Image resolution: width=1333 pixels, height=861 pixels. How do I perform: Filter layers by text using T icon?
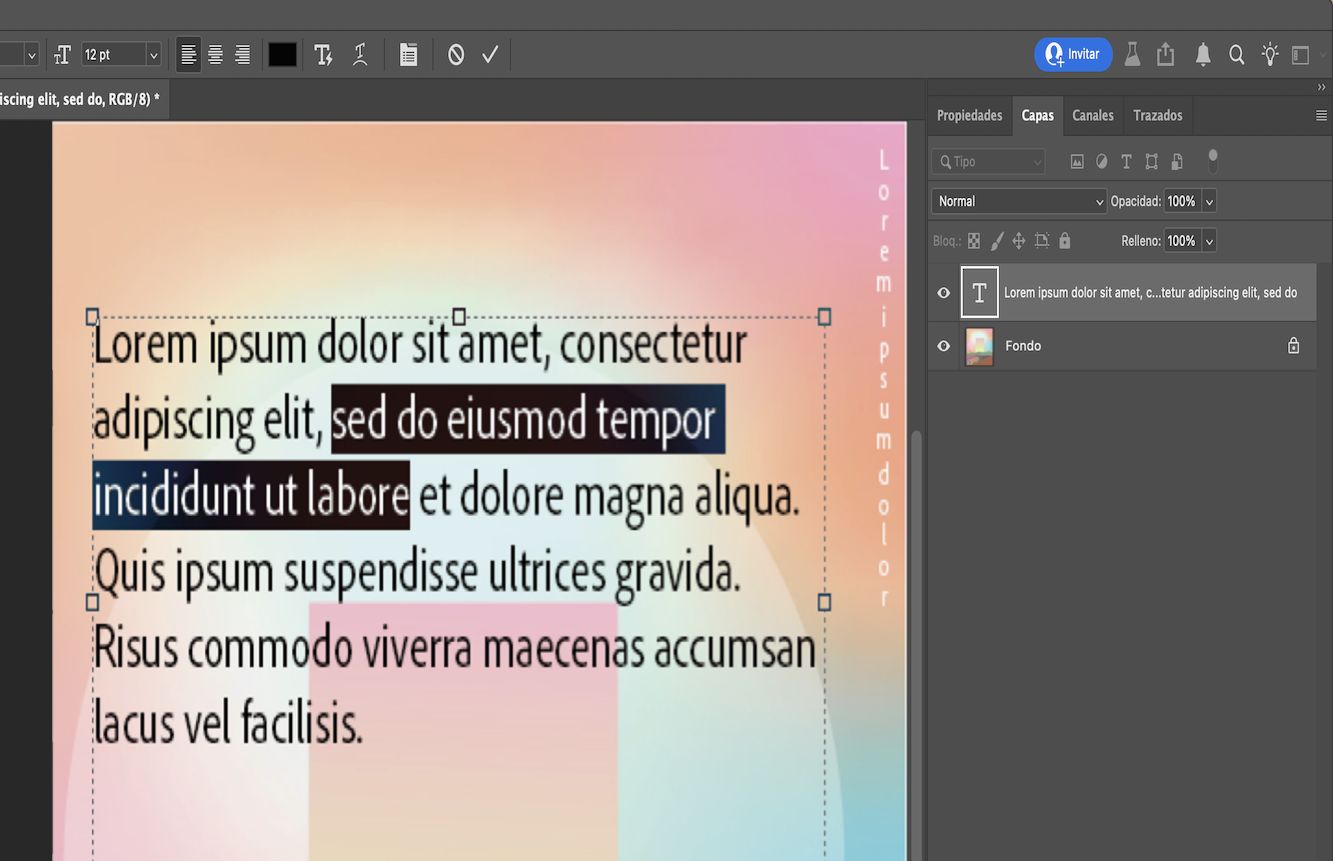coord(1125,161)
